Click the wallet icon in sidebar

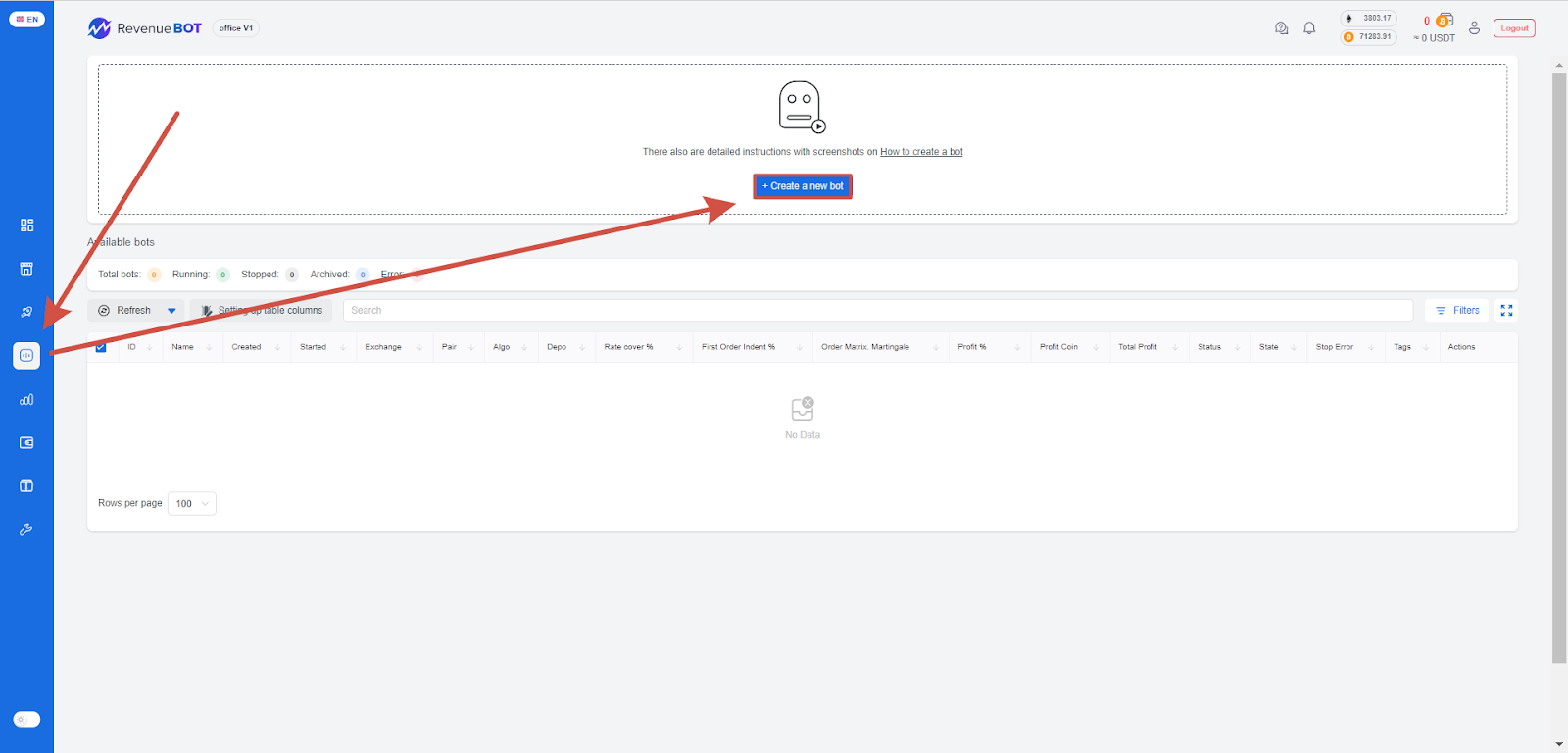coord(26,443)
